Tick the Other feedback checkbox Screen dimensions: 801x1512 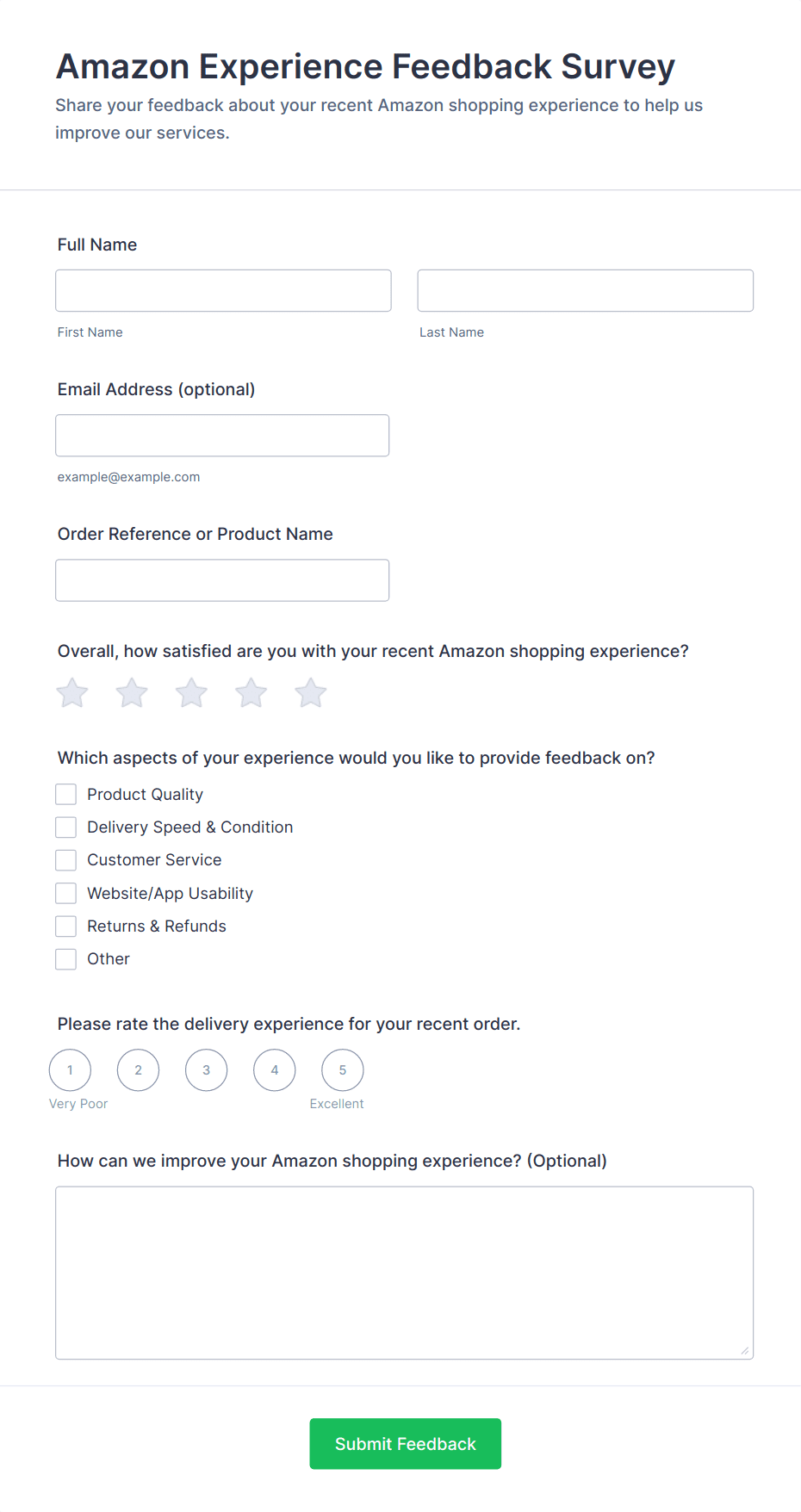(x=66, y=959)
